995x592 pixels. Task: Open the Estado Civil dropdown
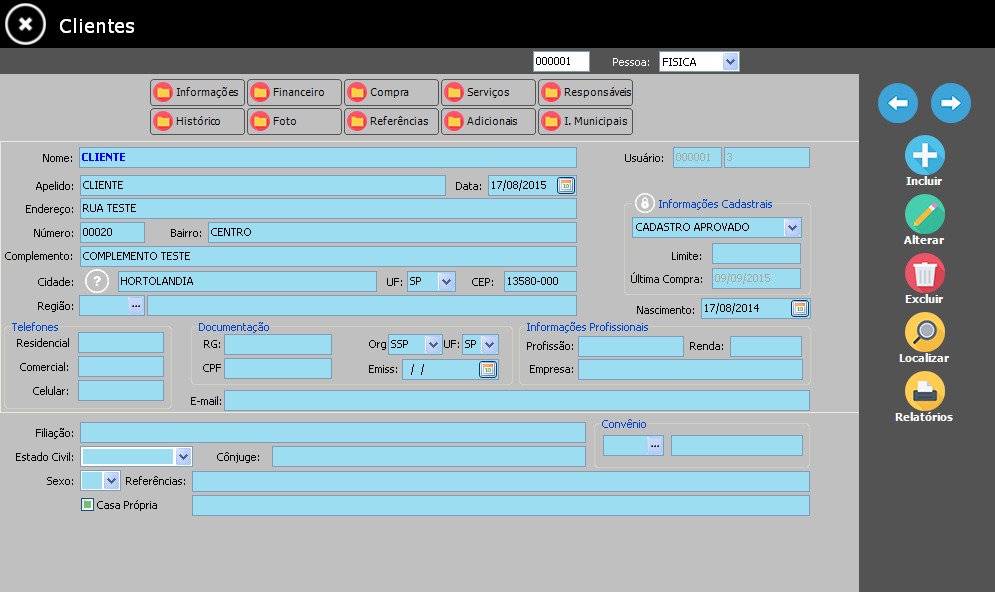(183, 456)
